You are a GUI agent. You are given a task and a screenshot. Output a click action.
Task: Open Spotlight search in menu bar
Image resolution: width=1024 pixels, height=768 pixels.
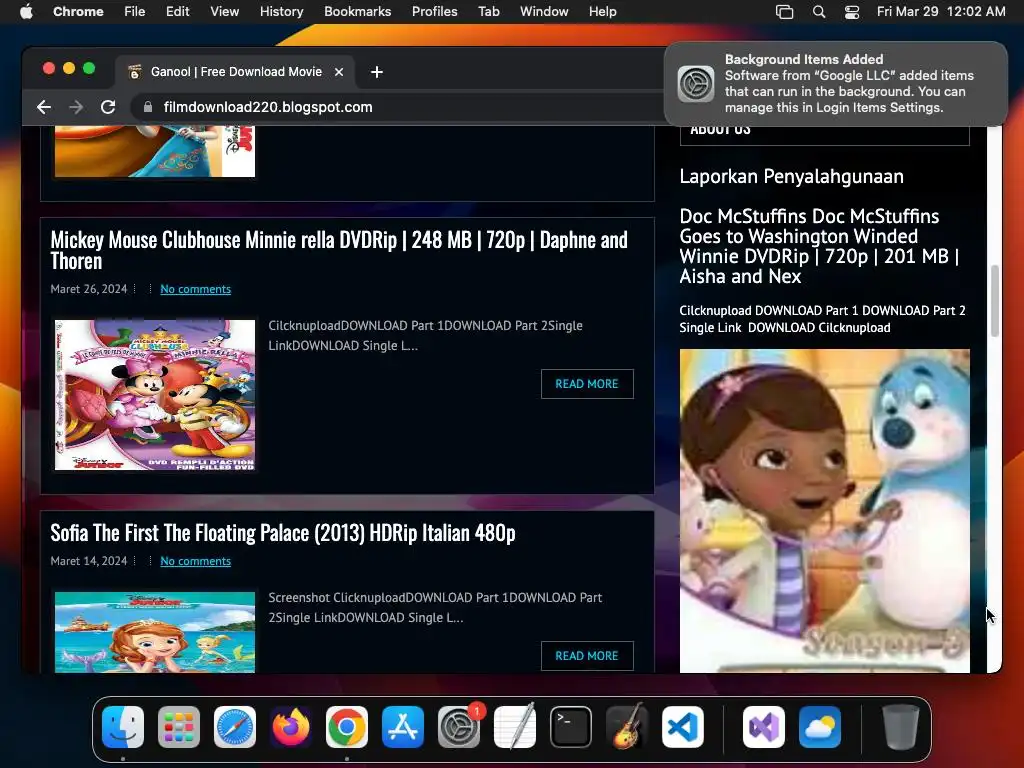click(x=819, y=11)
